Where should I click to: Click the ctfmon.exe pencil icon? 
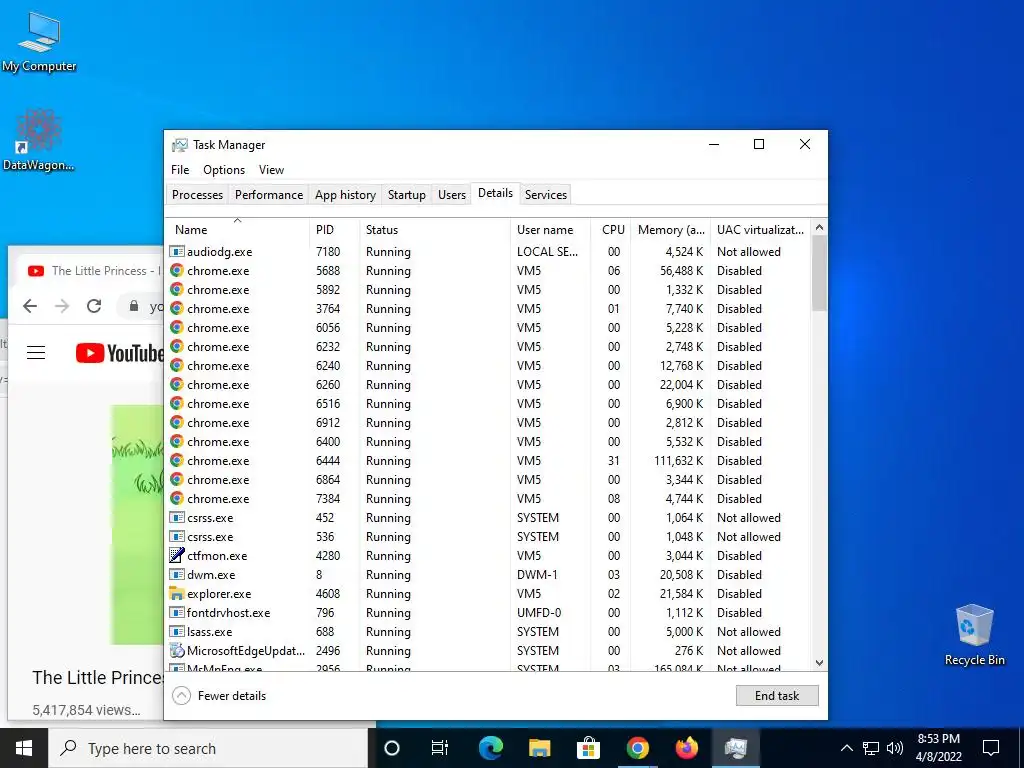(176, 555)
